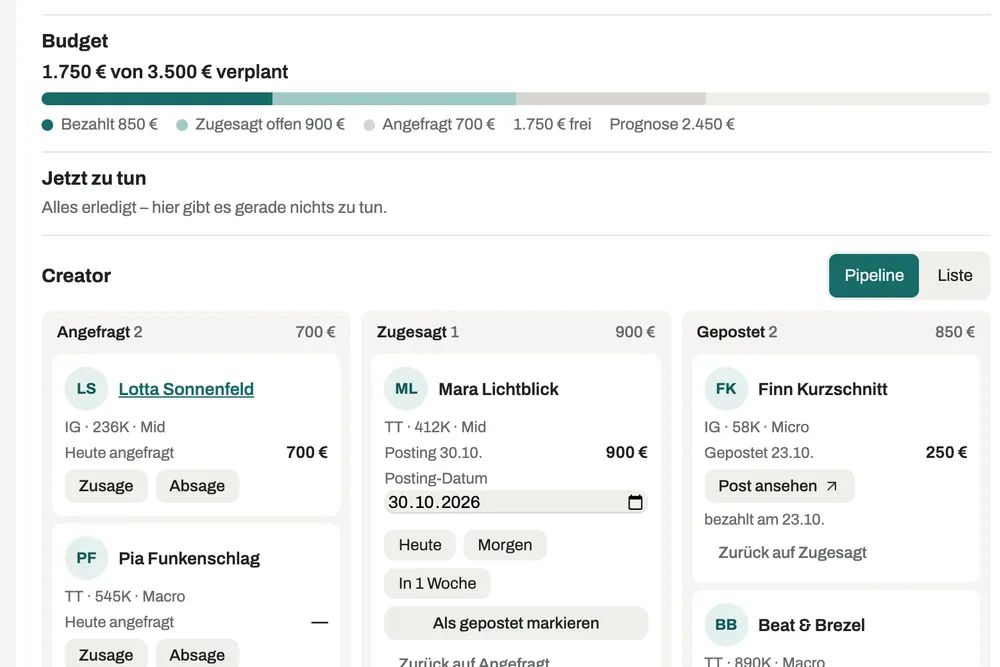The width and height of the screenshot is (1000, 667).
Task: Click the Posting-Datum input 30.10.2026
Action: 516,502
